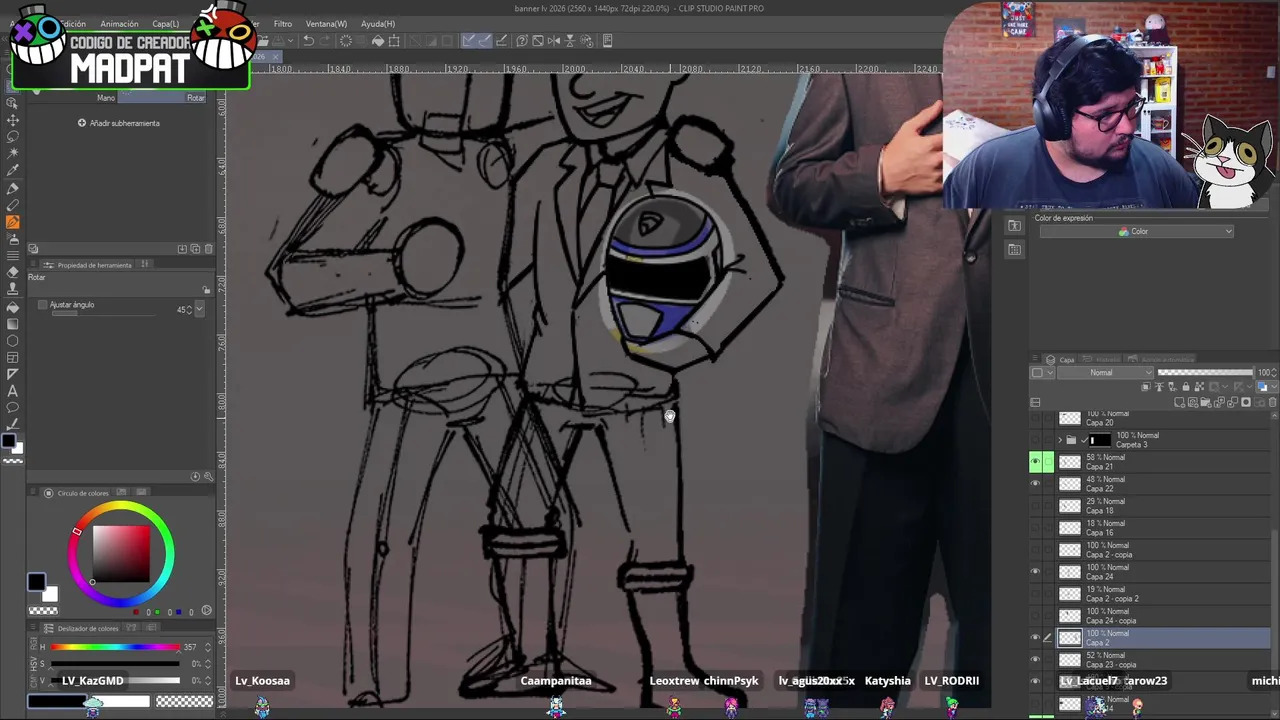This screenshot has height=720, width=1280.
Task: Select the Move layer tool
Action: [12, 120]
